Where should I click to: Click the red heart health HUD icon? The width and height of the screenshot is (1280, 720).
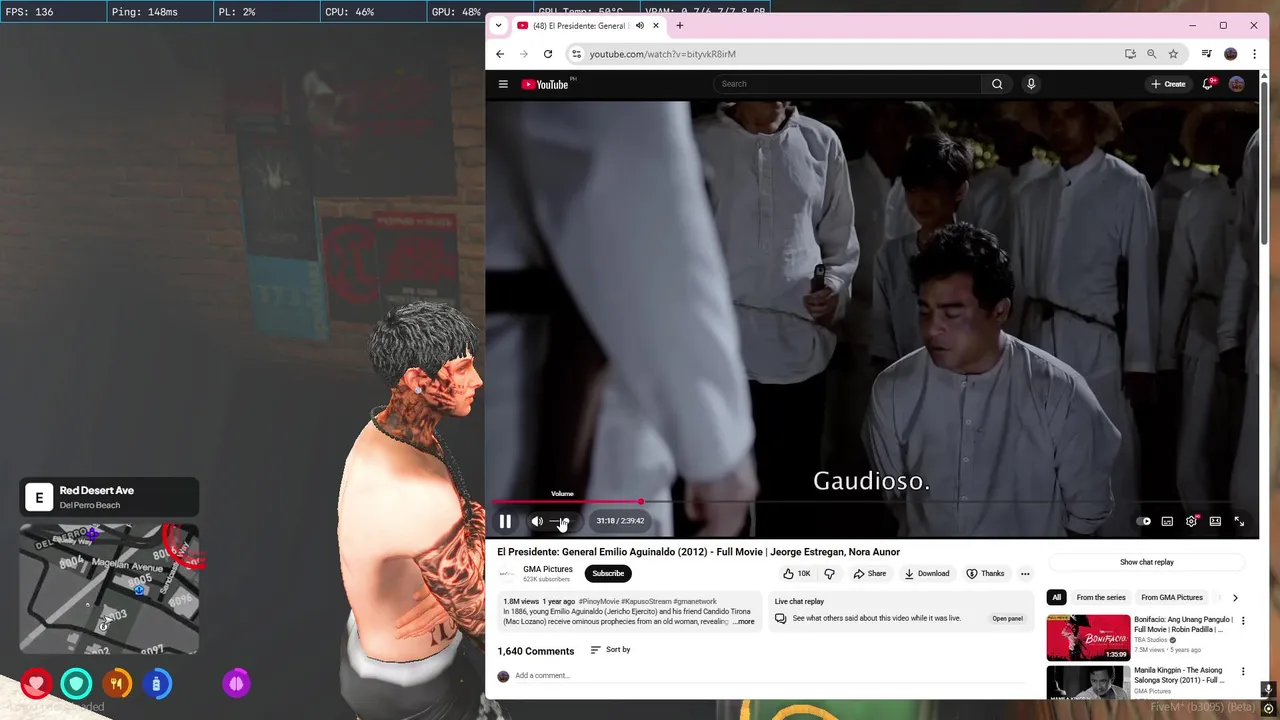click(x=36, y=684)
